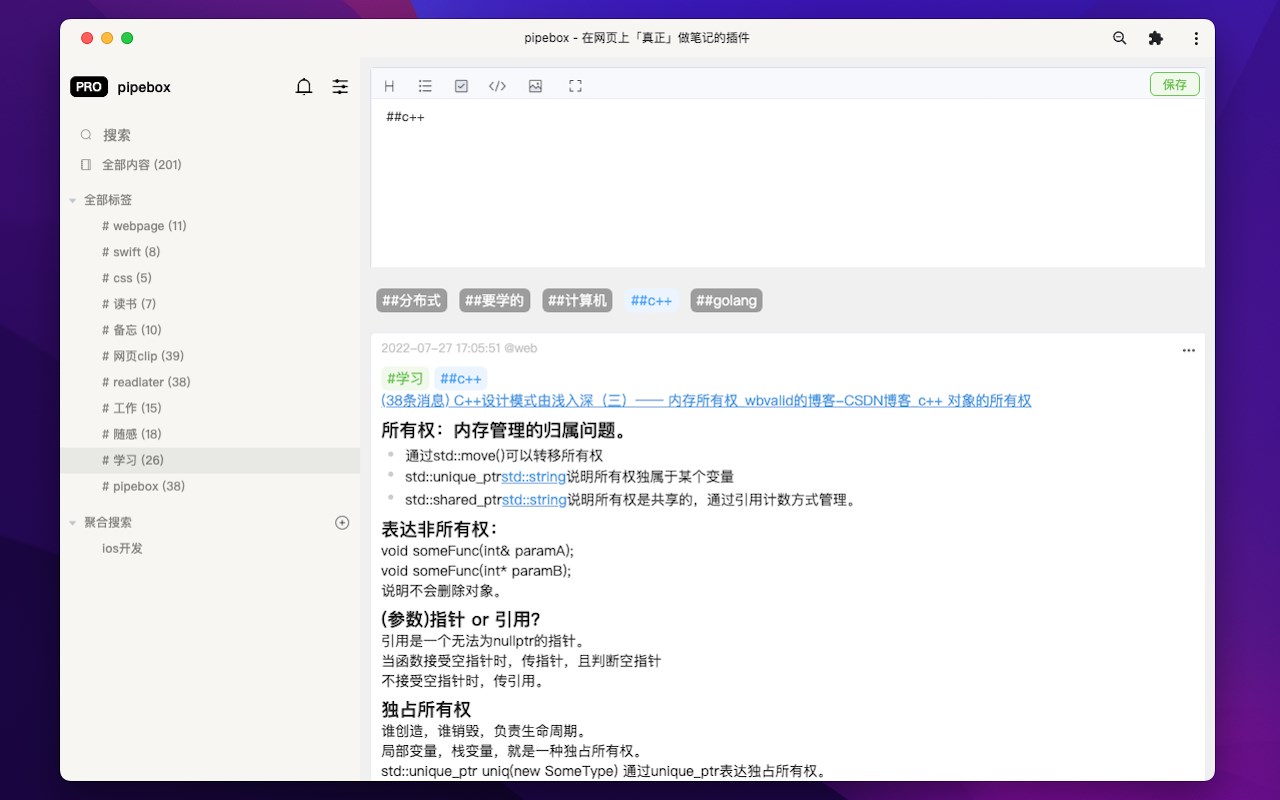Select the # readlater (38) tag
This screenshot has width=1280, height=800.
pos(146,382)
